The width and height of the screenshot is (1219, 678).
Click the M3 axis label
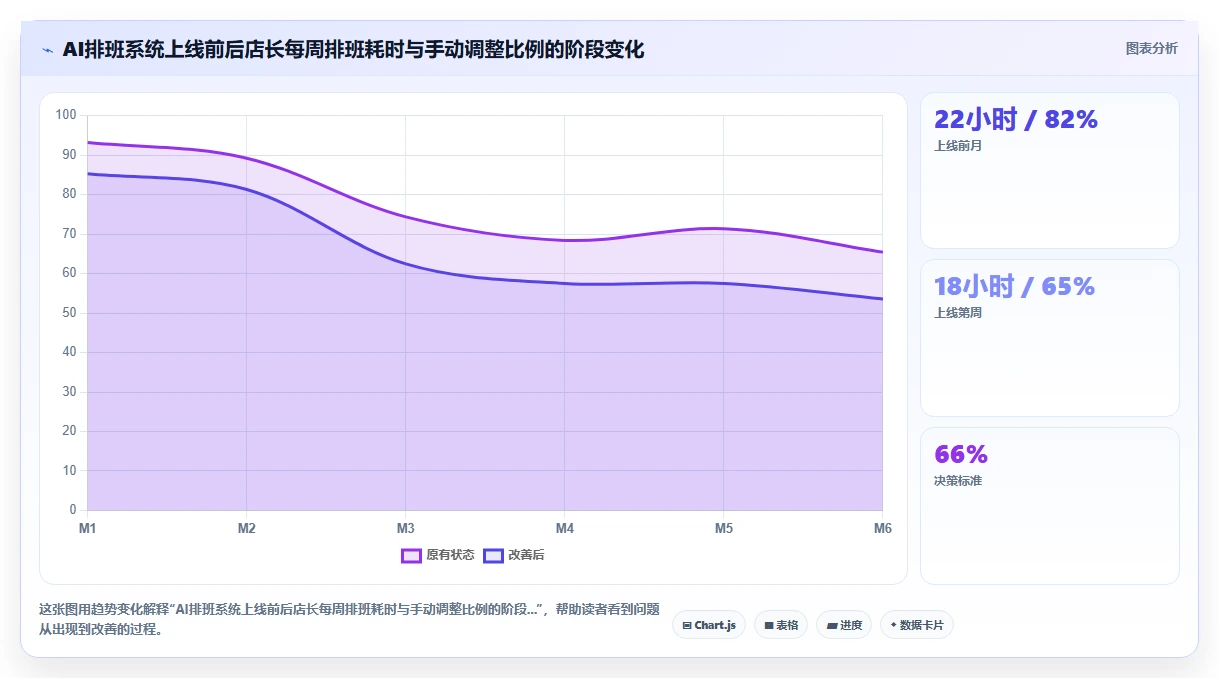[x=405, y=528]
